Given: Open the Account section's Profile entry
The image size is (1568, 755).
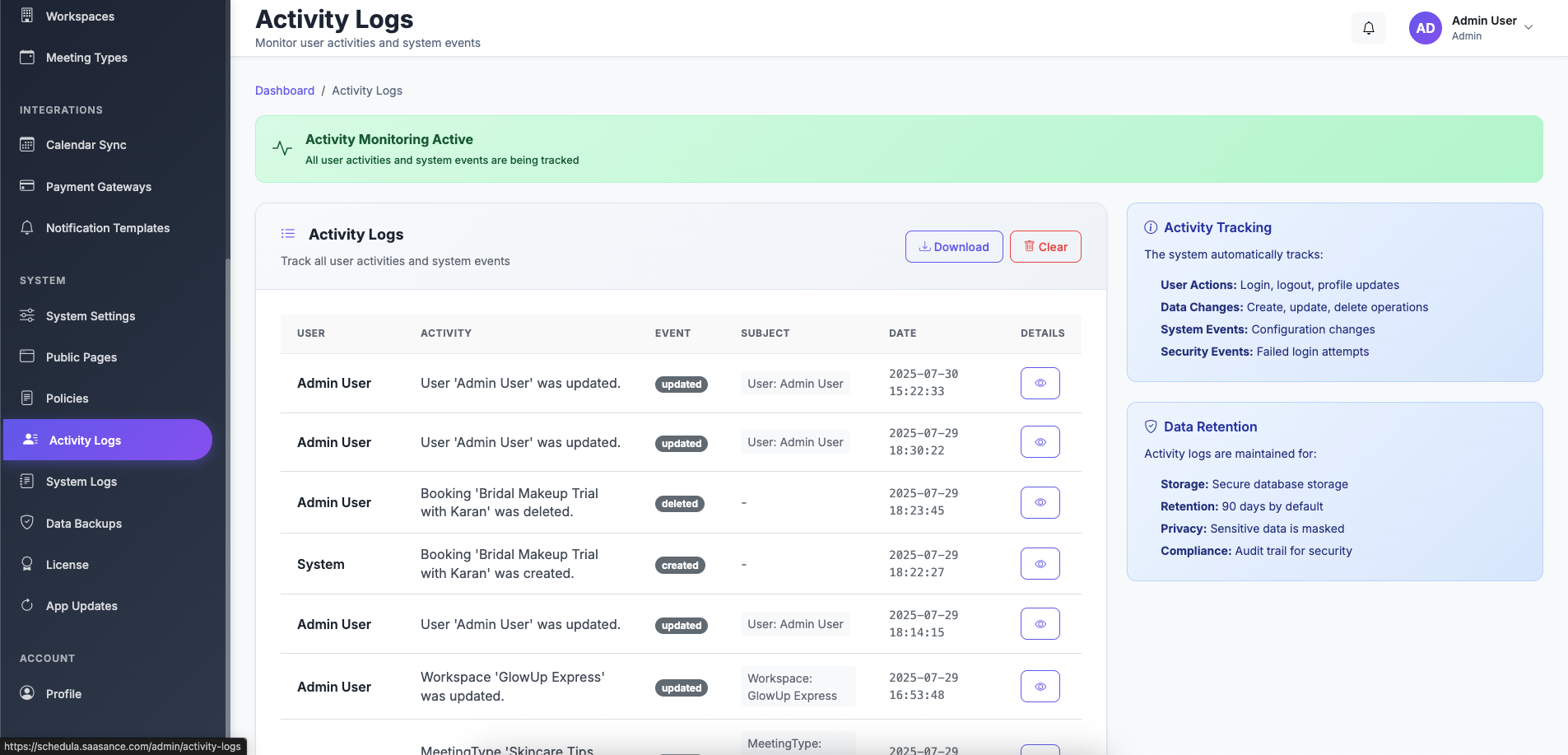Looking at the screenshot, I should coord(63,694).
